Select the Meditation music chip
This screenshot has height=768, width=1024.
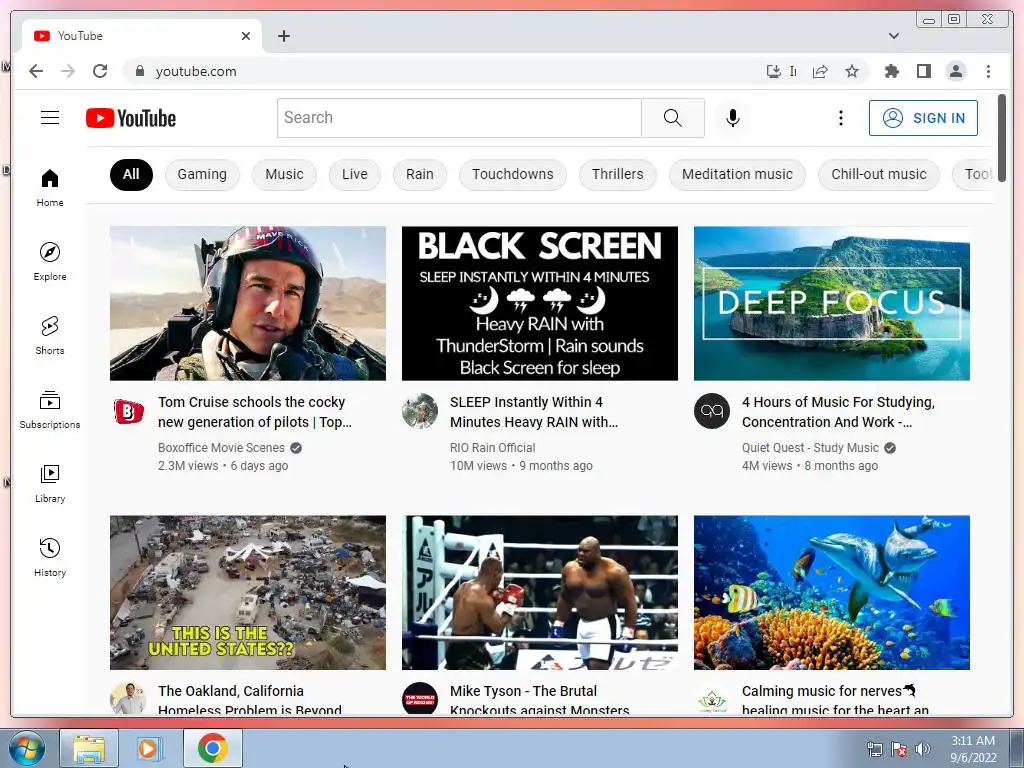coord(737,174)
